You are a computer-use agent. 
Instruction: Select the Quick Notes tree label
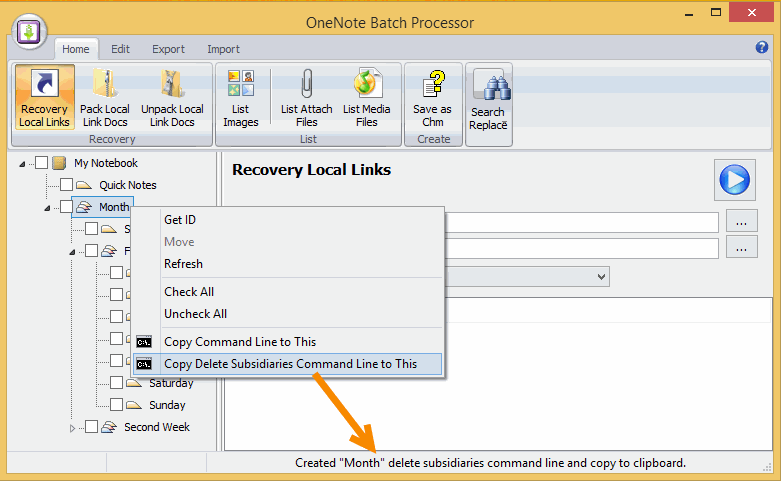tap(128, 185)
